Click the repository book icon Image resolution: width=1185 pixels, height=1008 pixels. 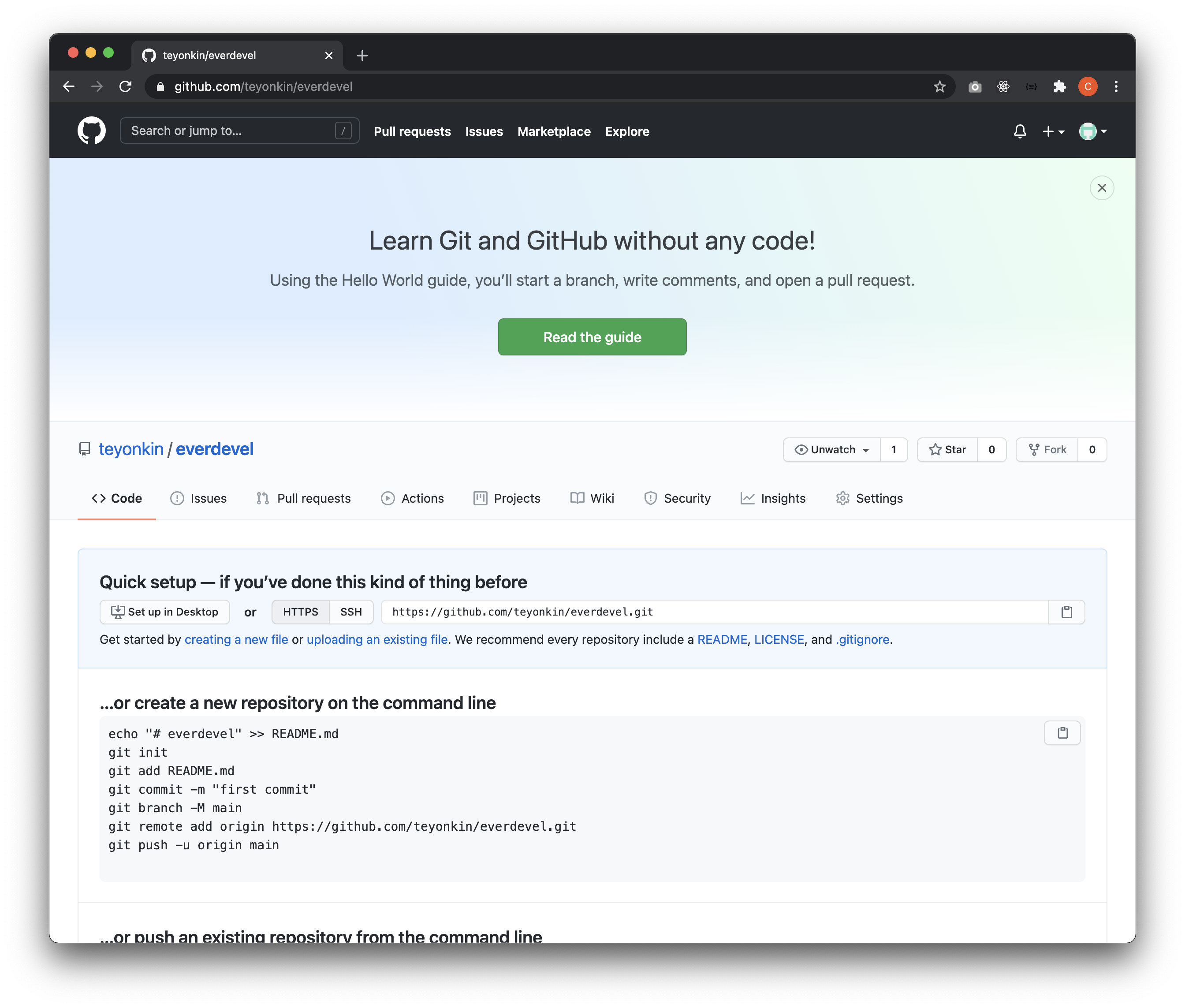point(85,449)
